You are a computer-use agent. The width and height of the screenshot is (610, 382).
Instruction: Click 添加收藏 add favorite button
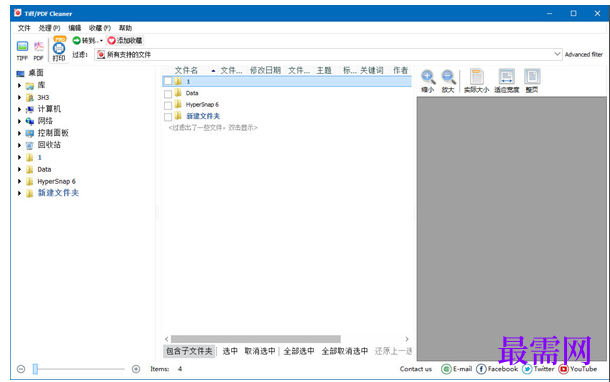(x=125, y=40)
